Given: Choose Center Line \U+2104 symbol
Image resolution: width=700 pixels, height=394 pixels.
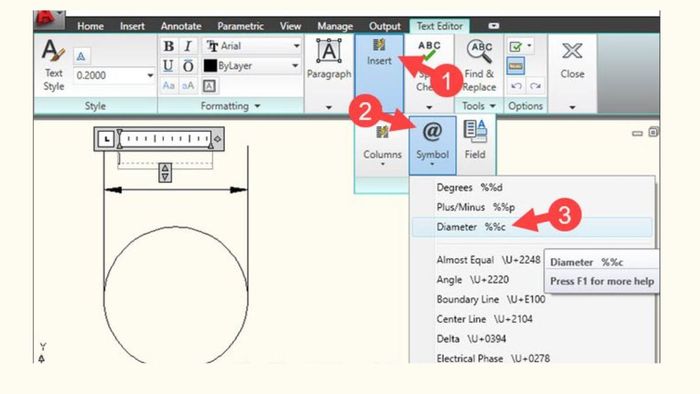Looking at the screenshot, I should coord(484,319).
